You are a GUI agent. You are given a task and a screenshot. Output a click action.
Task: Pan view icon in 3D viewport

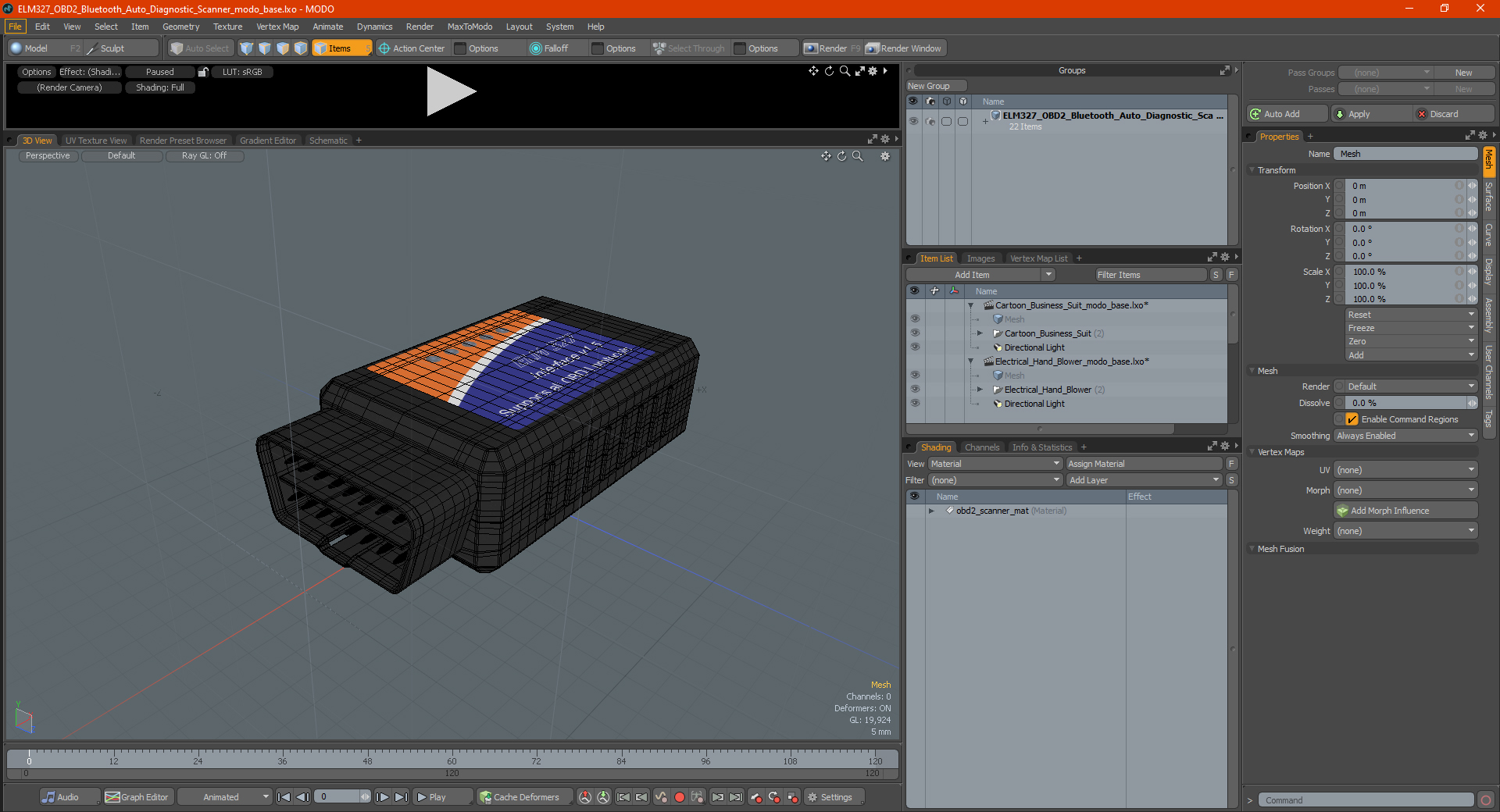pyautogui.click(x=826, y=156)
